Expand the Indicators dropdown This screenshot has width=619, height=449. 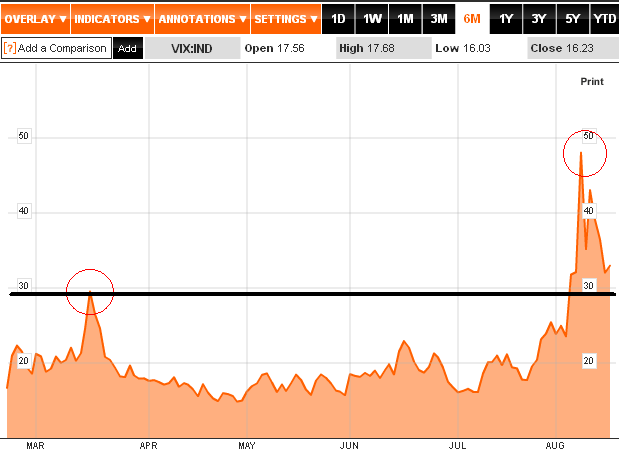pos(112,19)
